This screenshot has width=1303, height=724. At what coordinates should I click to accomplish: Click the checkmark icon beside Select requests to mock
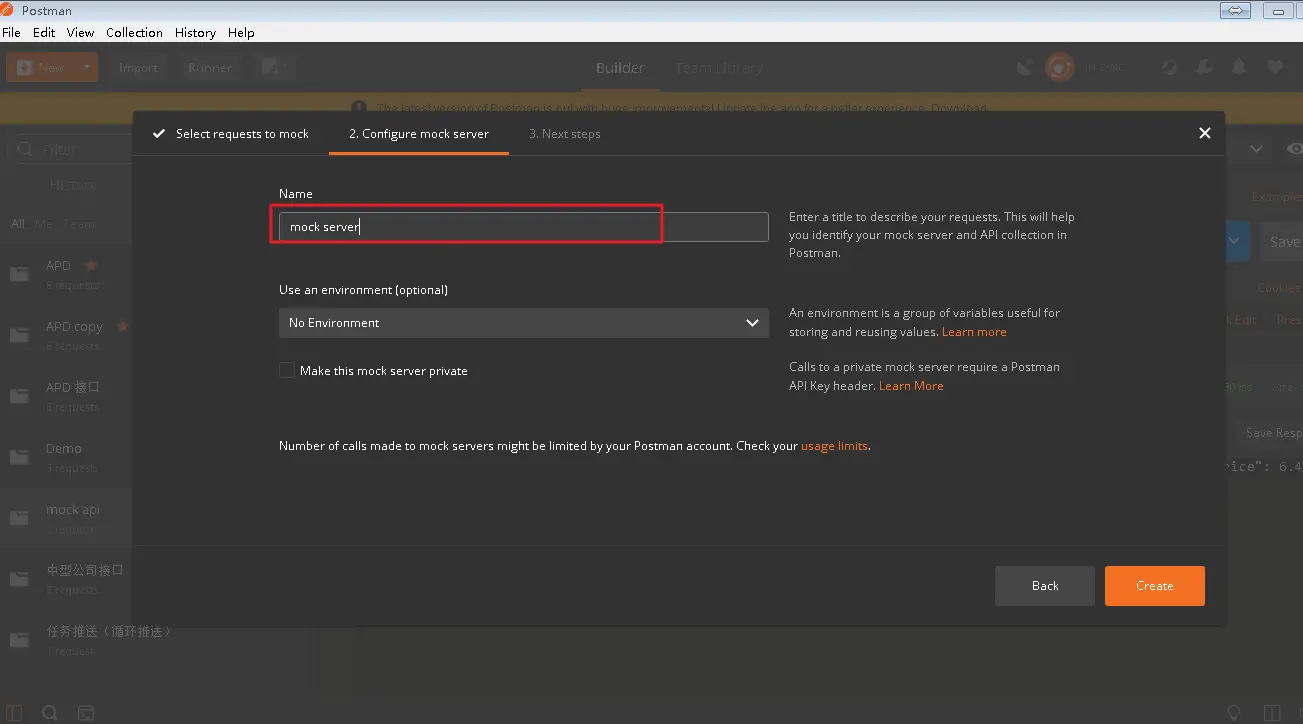pyautogui.click(x=158, y=133)
